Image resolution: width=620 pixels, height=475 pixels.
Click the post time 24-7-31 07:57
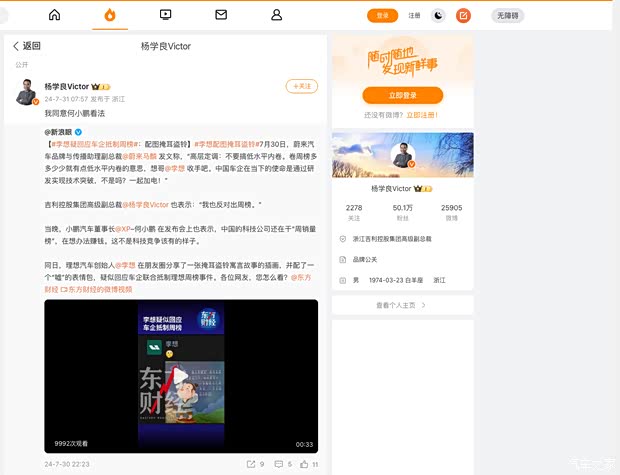[x=66, y=99]
